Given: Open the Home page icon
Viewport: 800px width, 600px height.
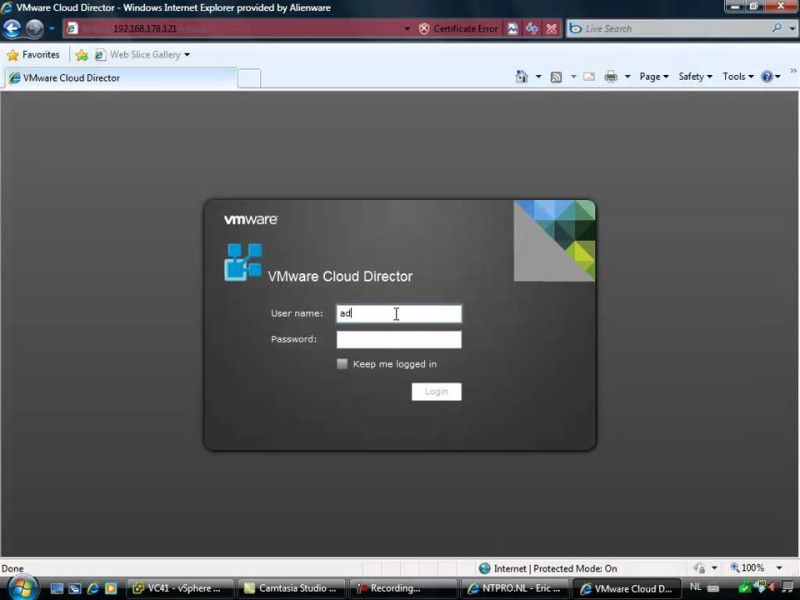Looking at the screenshot, I should (x=520, y=75).
